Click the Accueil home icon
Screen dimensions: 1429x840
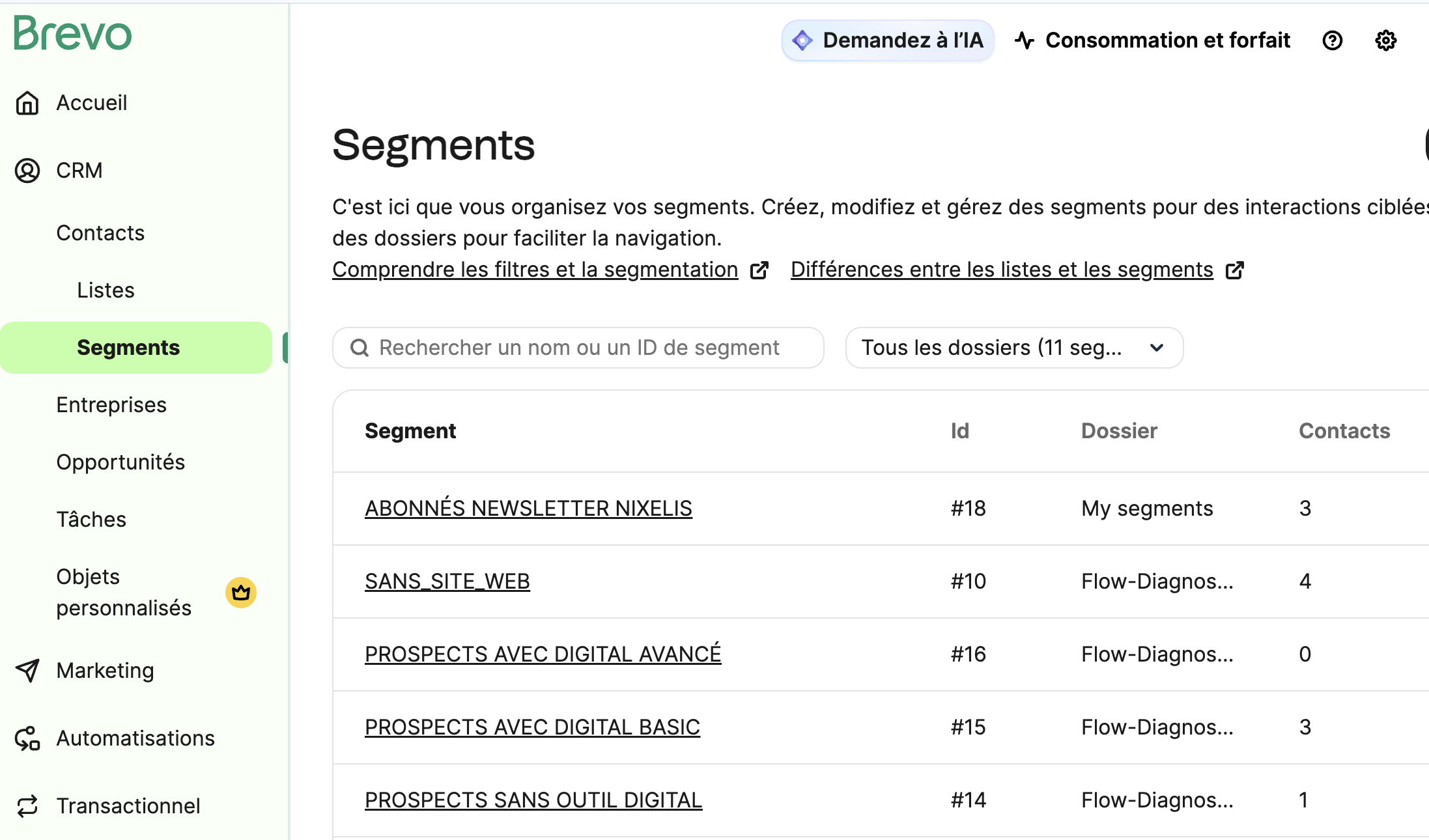coord(27,103)
